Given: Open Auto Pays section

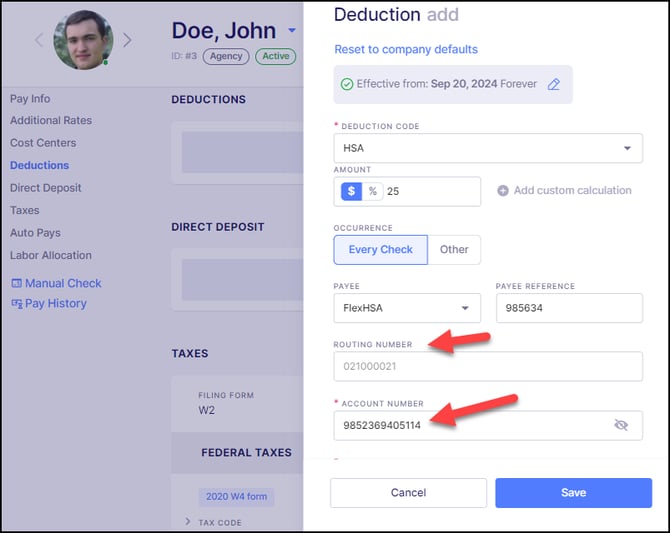Looking at the screenshot, I should pos(35,233).
